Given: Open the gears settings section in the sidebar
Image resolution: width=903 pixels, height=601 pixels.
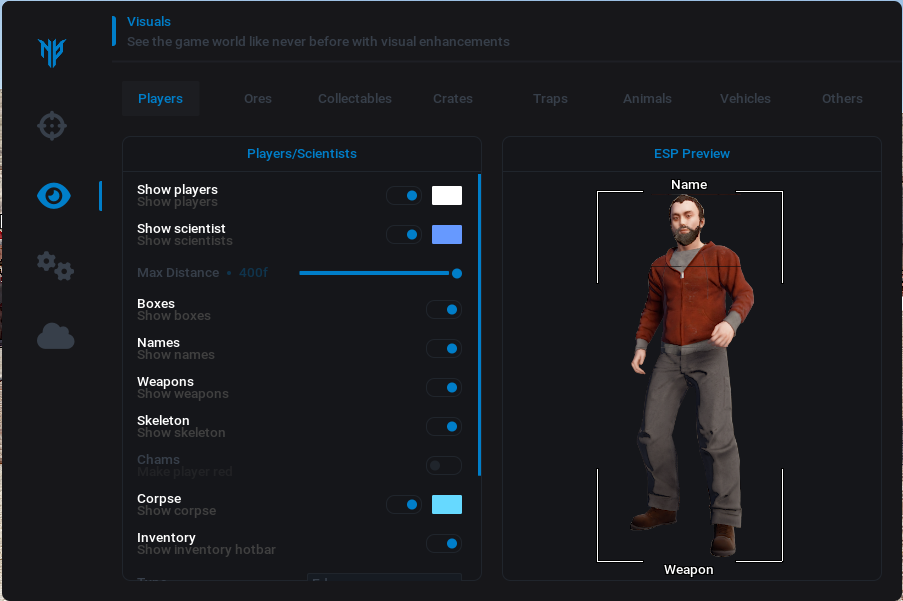Looking at the screenshot, I should point(55,266).
